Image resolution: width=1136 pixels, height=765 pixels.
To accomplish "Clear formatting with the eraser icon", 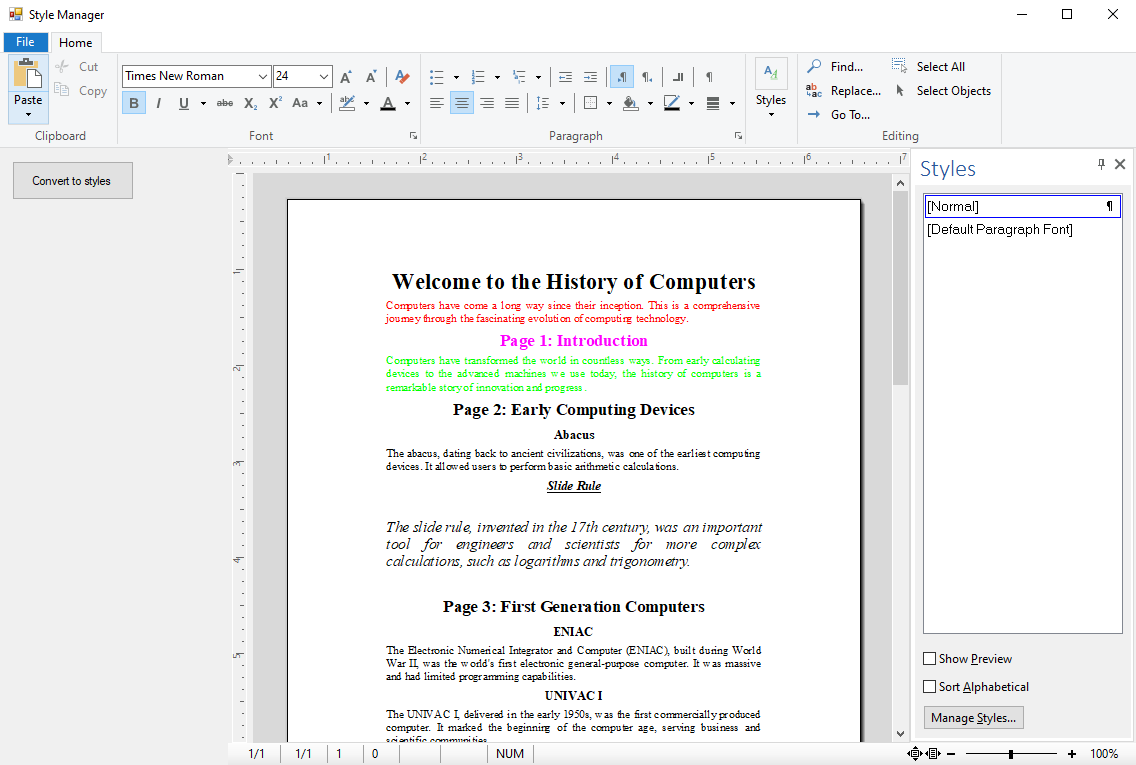I will tap(402, 76).
